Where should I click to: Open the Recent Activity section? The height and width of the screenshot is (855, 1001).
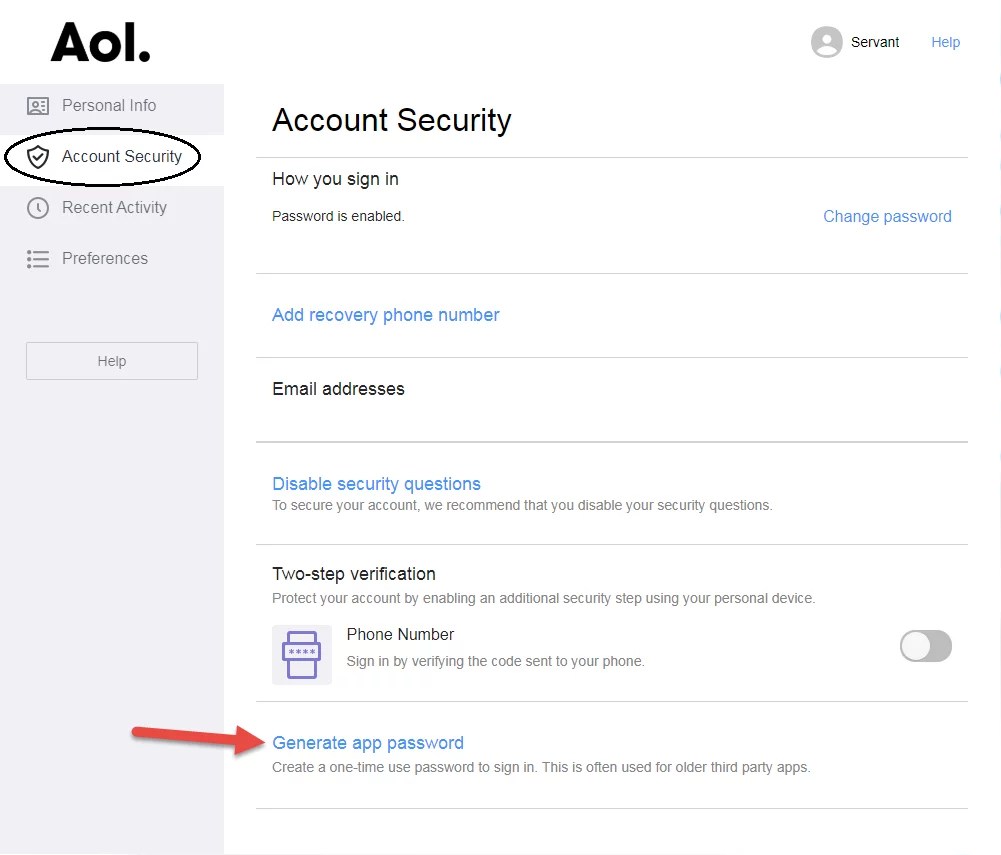click(x=113, y=207)
